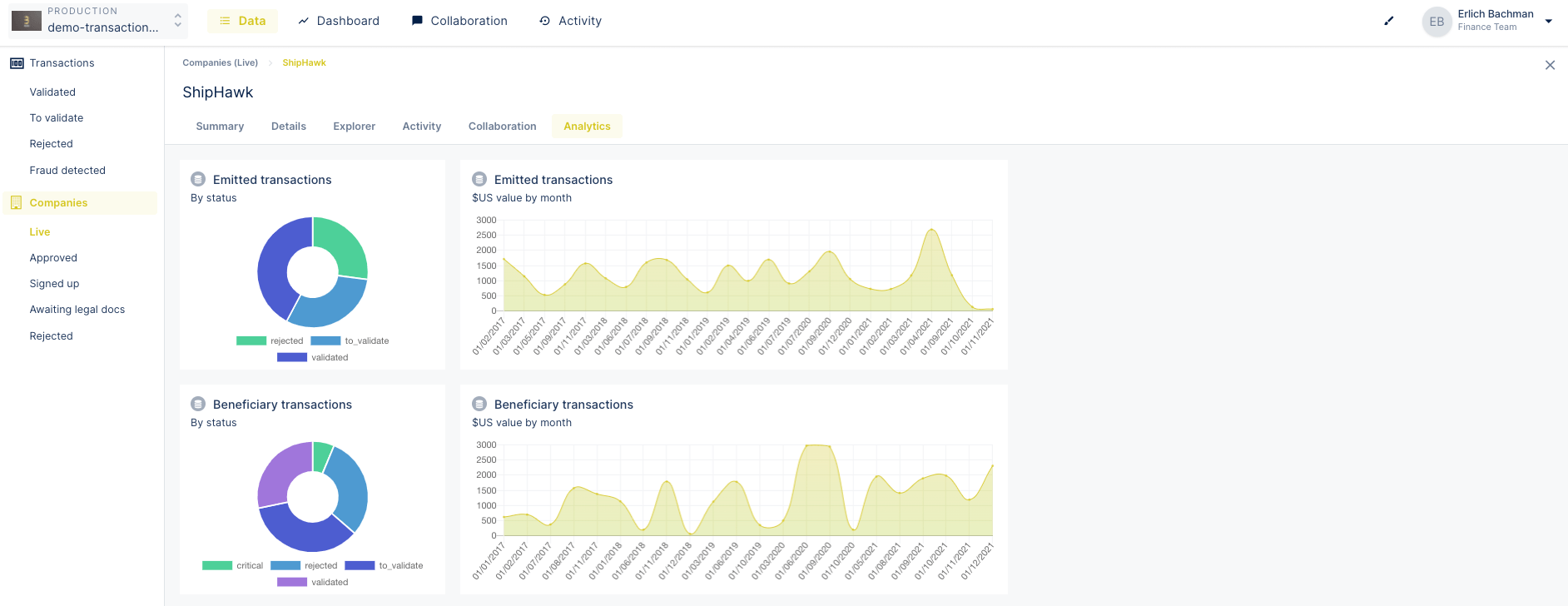Toggle validated legend swatch in Beneficiary donut
The width and height of the screenshot is (1568, 606).
292,582
